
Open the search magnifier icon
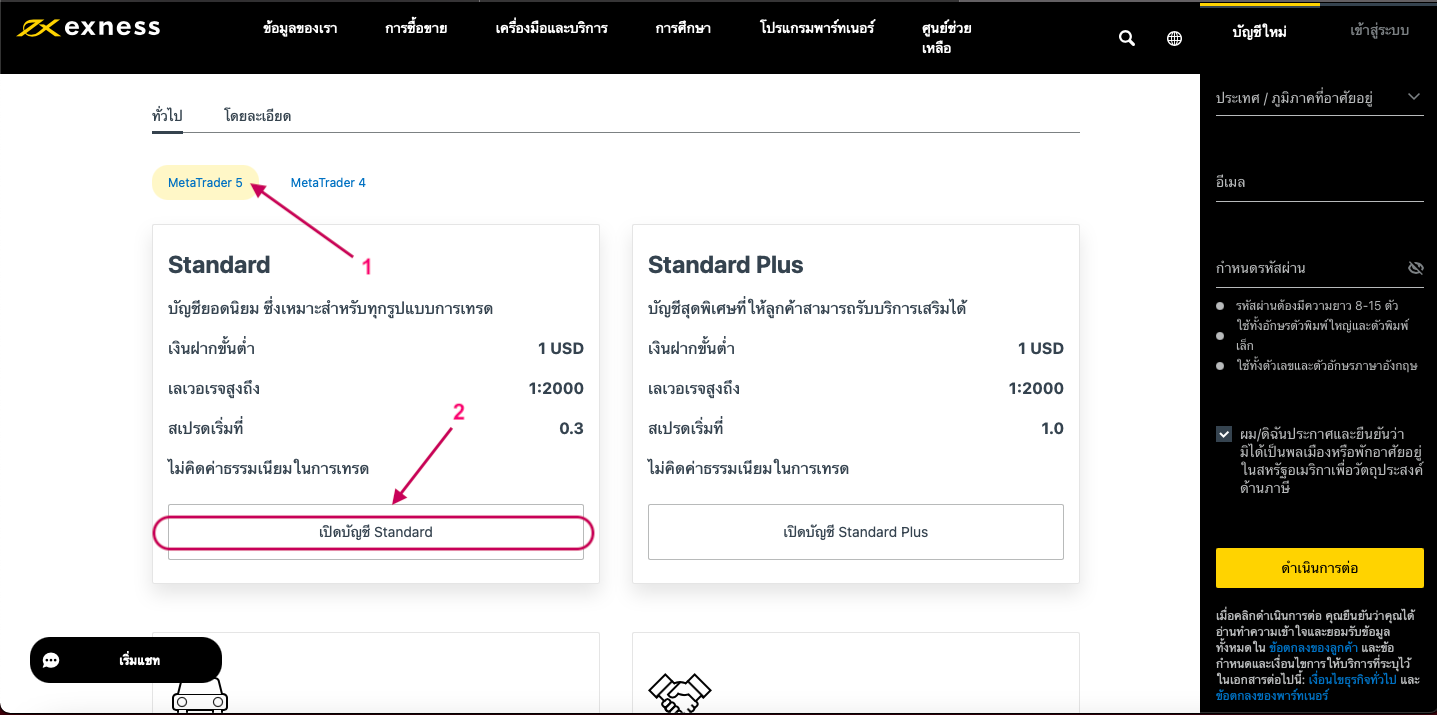[1127, 38]
